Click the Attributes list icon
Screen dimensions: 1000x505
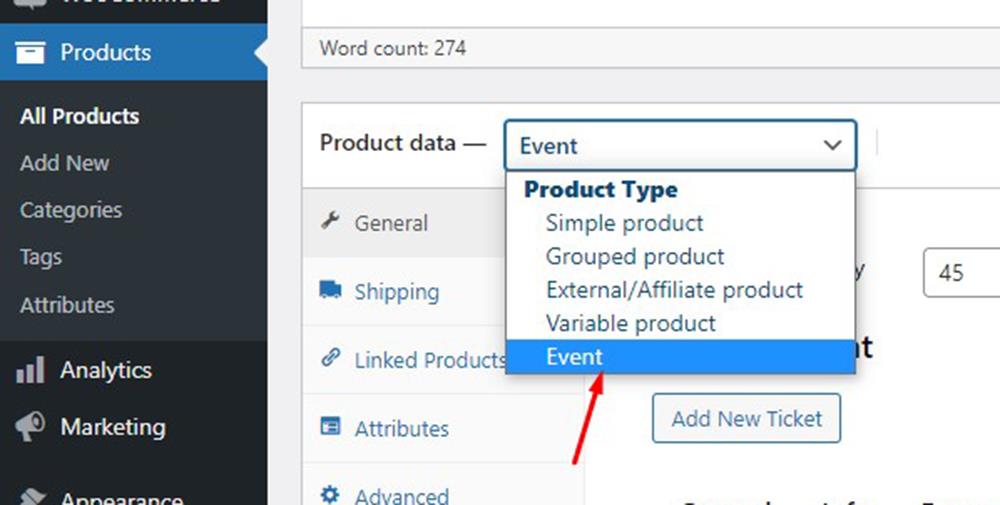coord(330,426)
